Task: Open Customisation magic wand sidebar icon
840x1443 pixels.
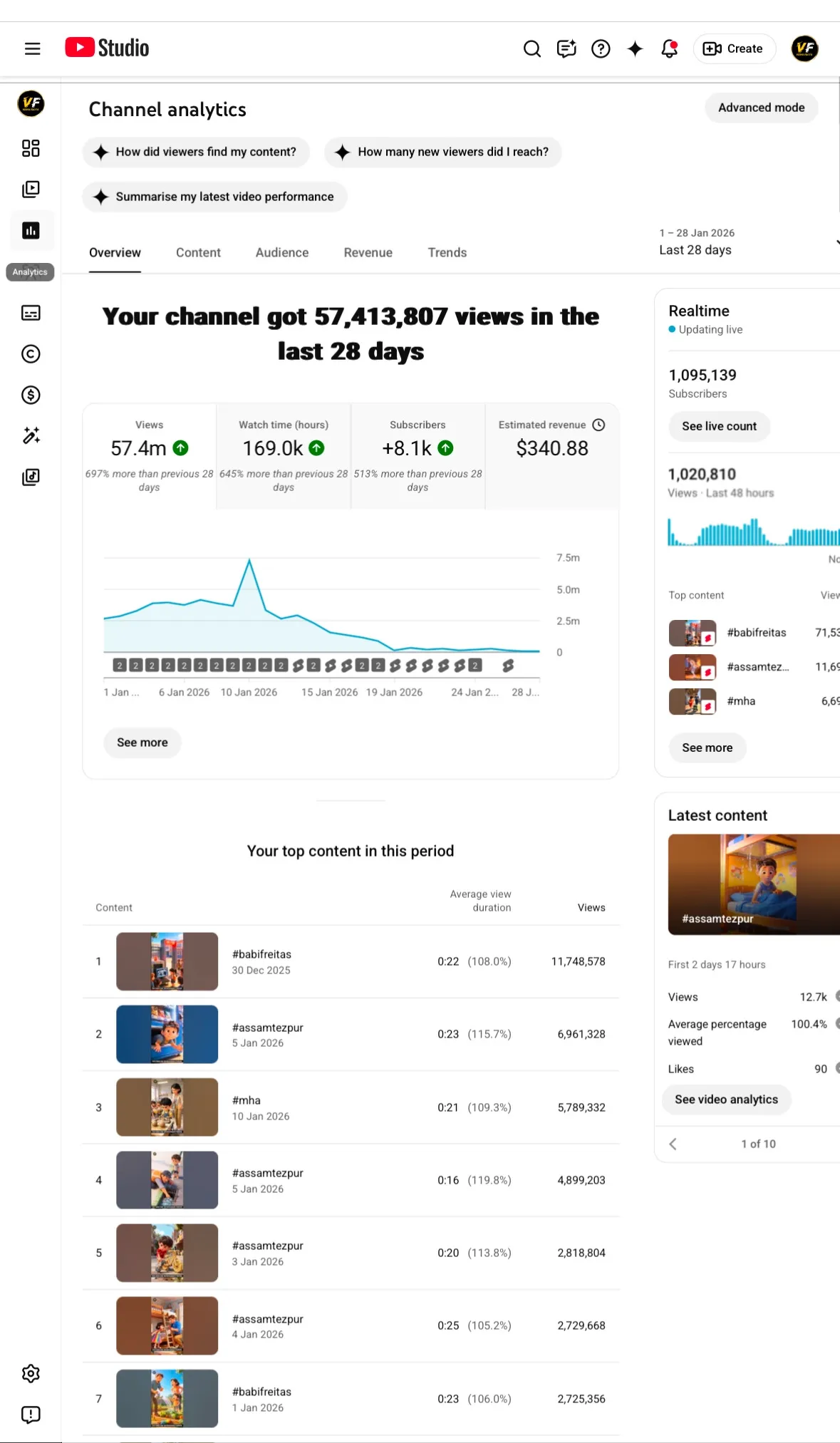Action: [31, 436]
